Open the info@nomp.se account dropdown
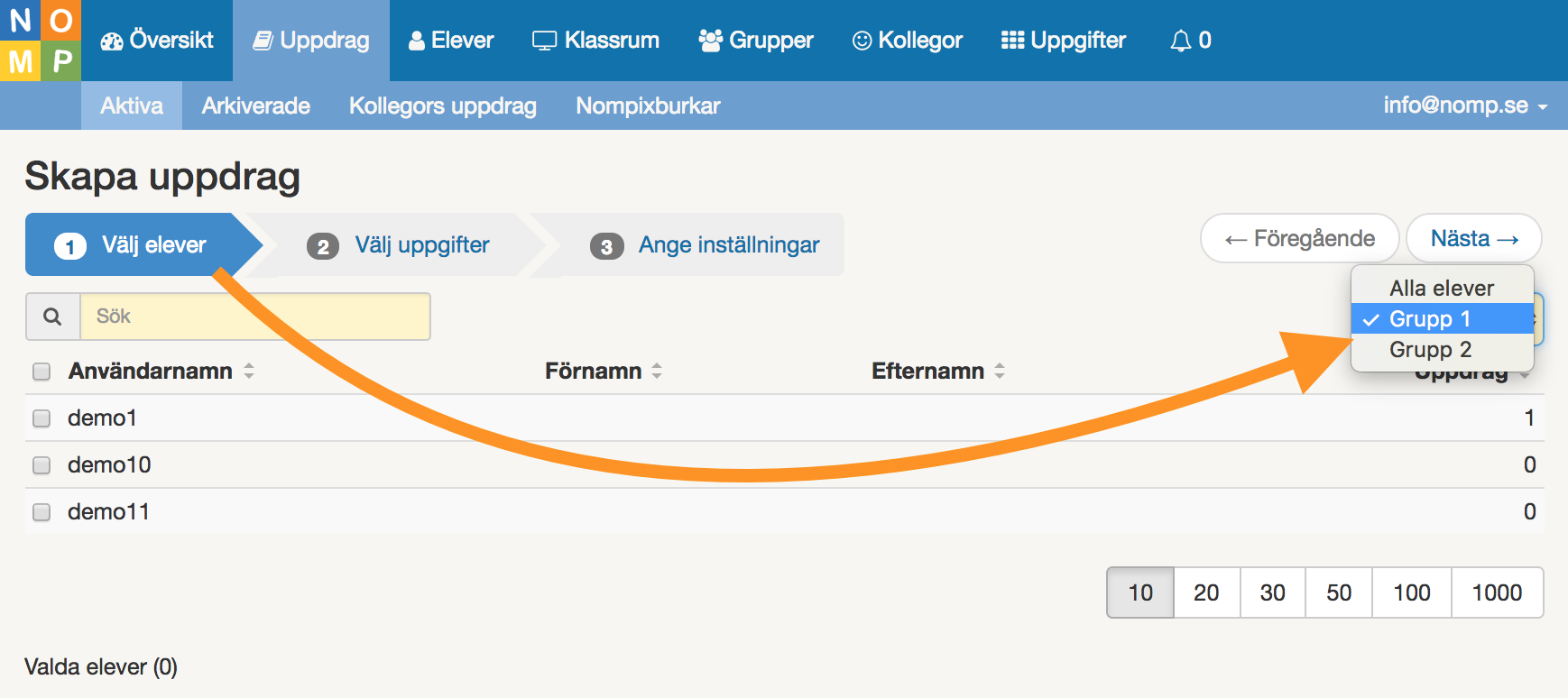 [x=1464, y=106]
